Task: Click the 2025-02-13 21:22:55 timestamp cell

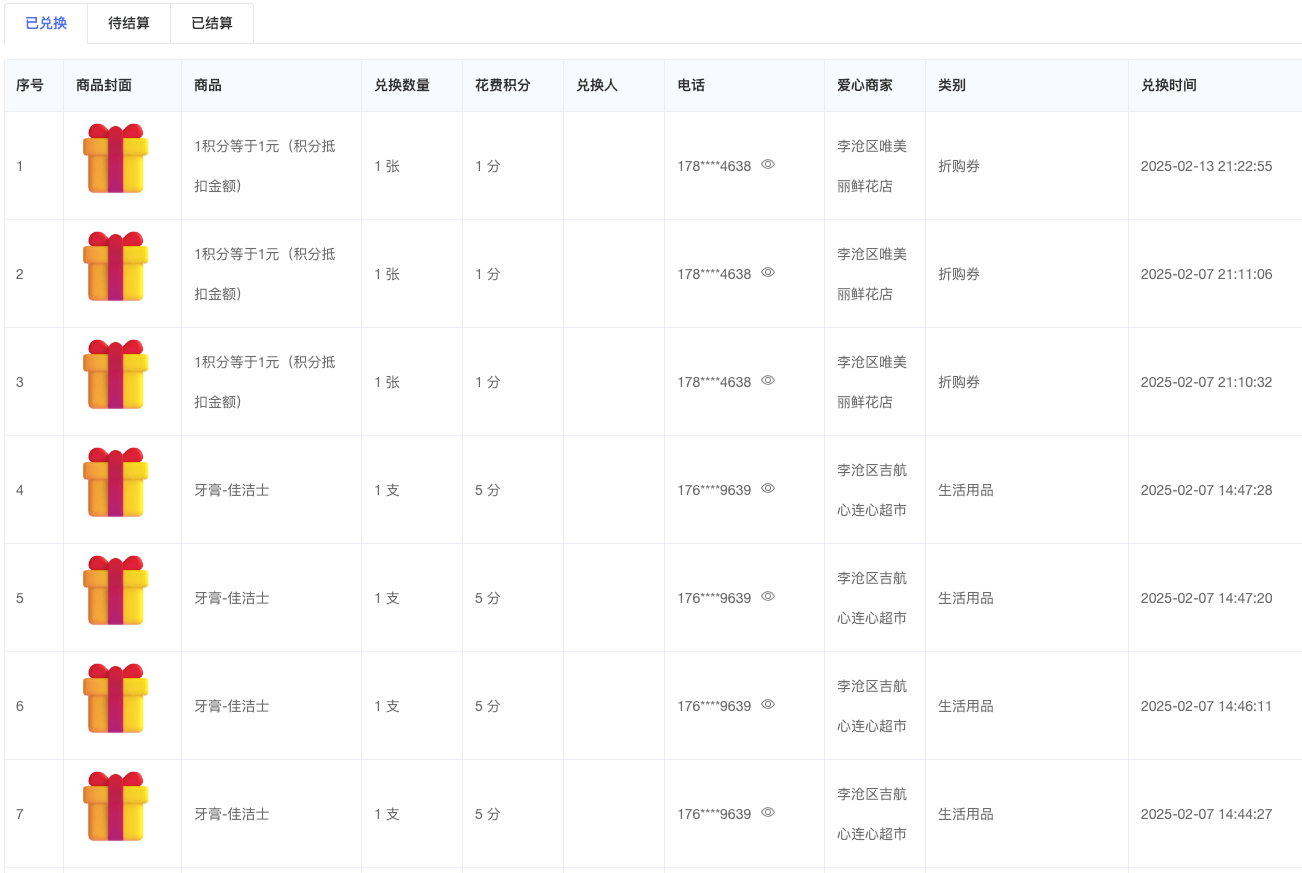Action: click(1206, 166)
